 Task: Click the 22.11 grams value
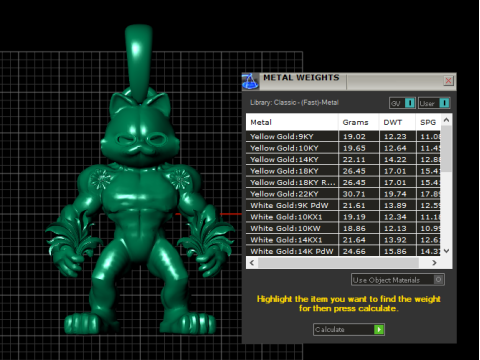click(354, 160)
